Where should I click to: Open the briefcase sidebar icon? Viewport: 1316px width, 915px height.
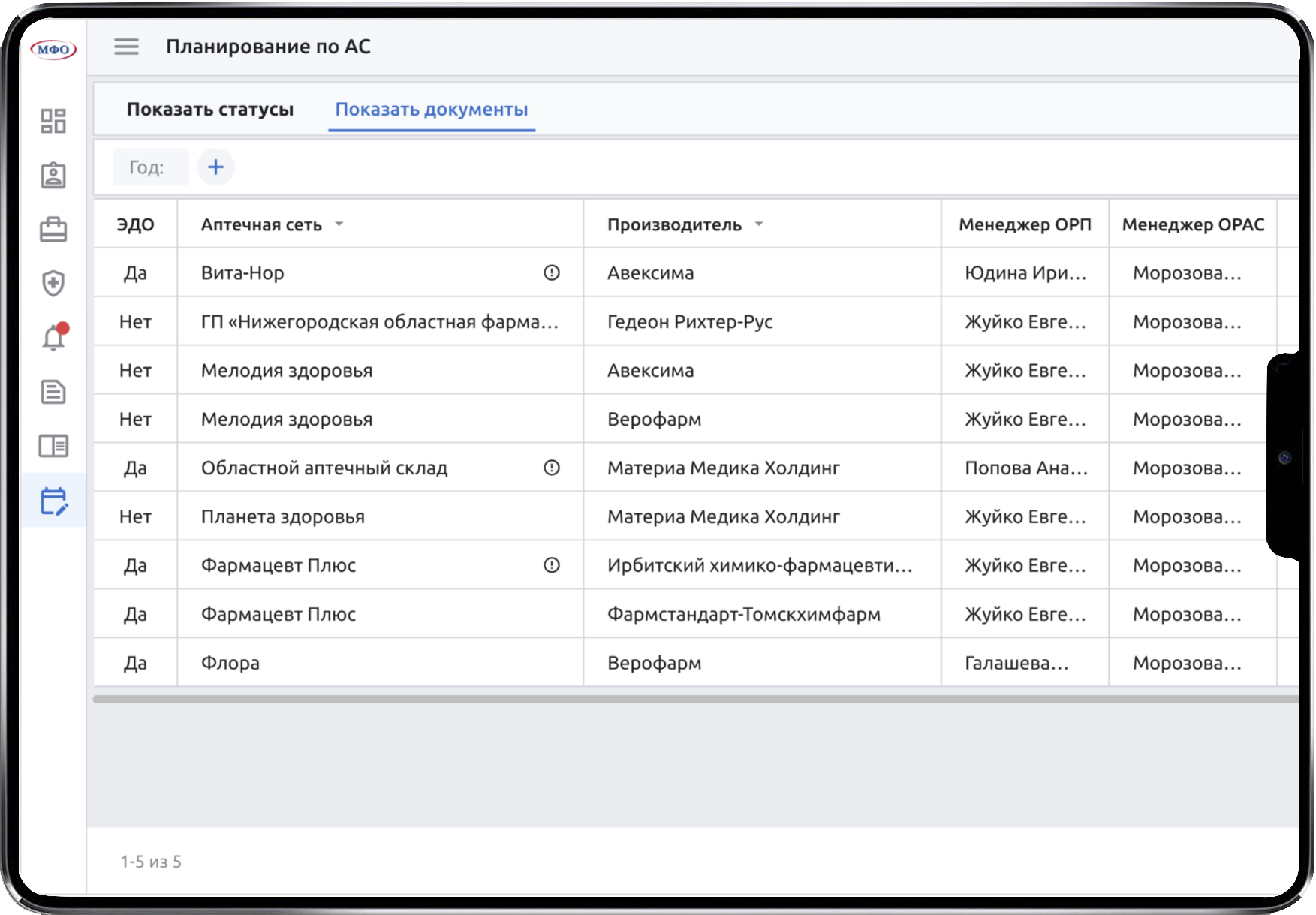click(x=53, y=230)
